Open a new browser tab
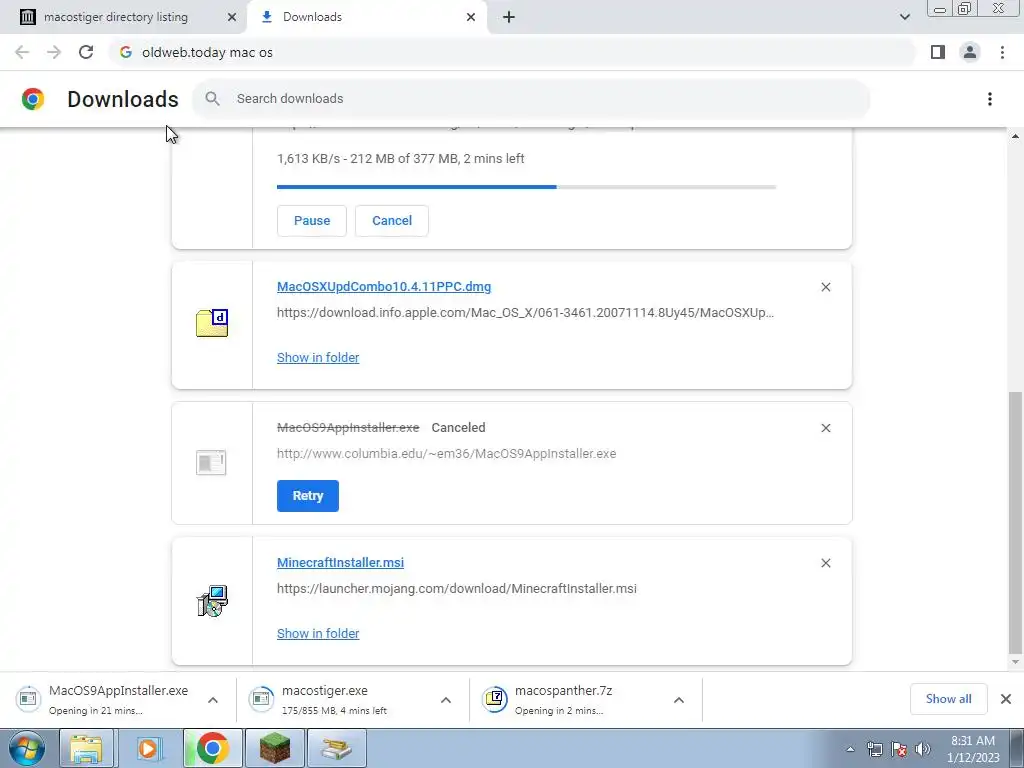The image size is (1024, 768). (x=509, y=17)
